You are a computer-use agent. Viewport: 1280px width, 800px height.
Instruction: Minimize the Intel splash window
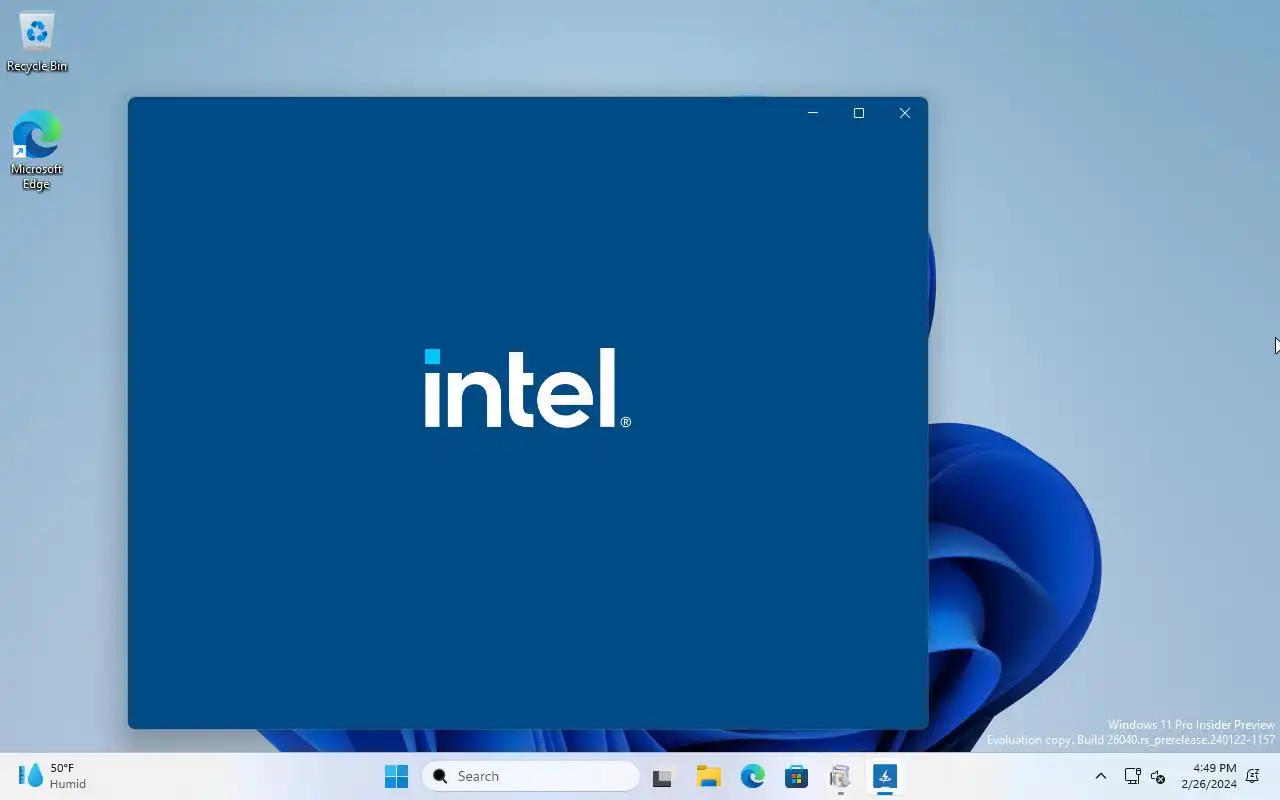[x=813, y=113]
